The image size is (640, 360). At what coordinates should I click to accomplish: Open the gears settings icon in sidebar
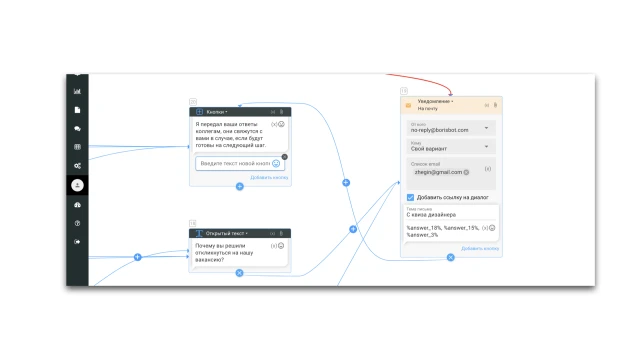pyautogui.click(x=77, y=166)
